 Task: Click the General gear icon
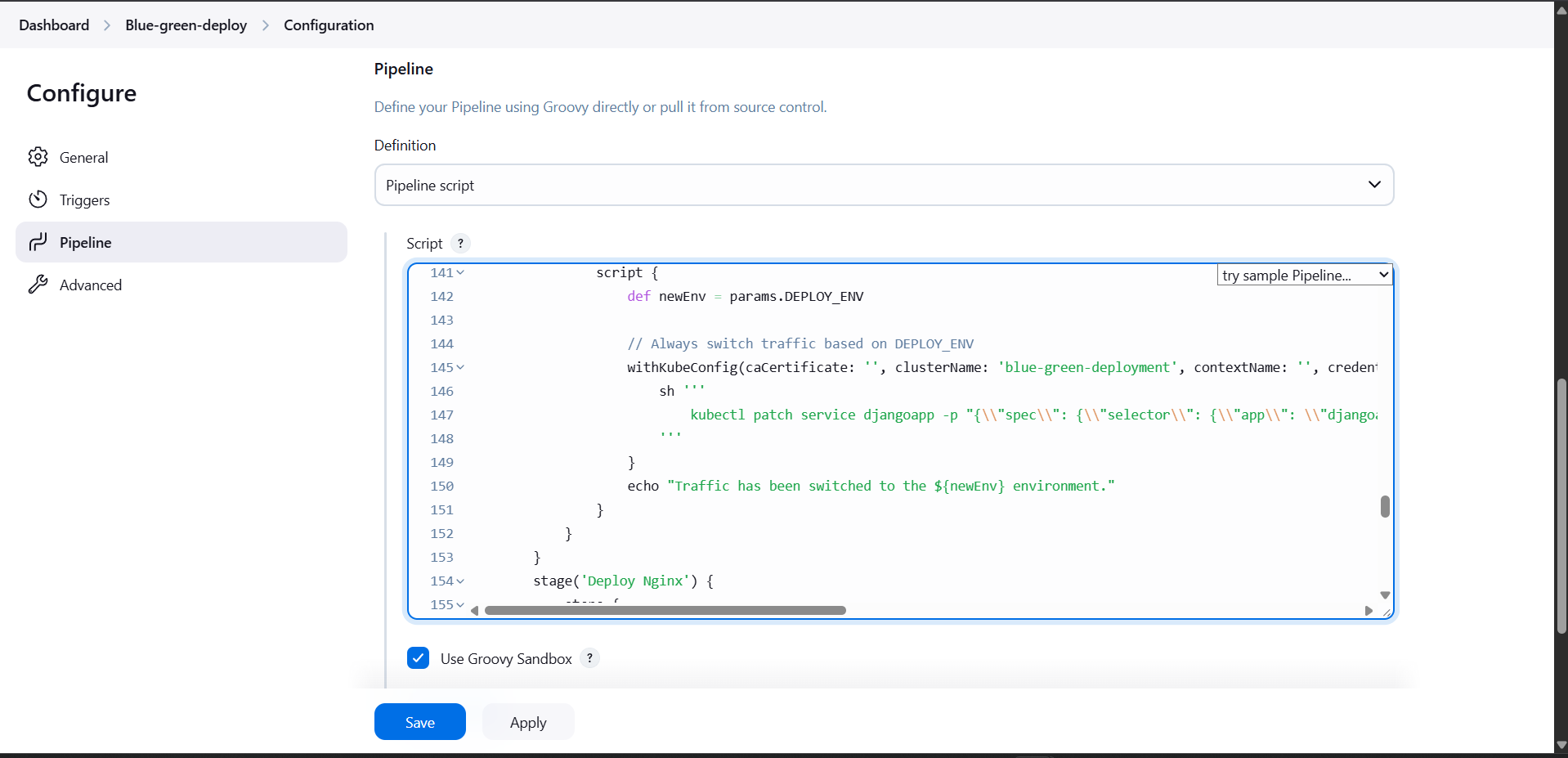coord(38,157)
